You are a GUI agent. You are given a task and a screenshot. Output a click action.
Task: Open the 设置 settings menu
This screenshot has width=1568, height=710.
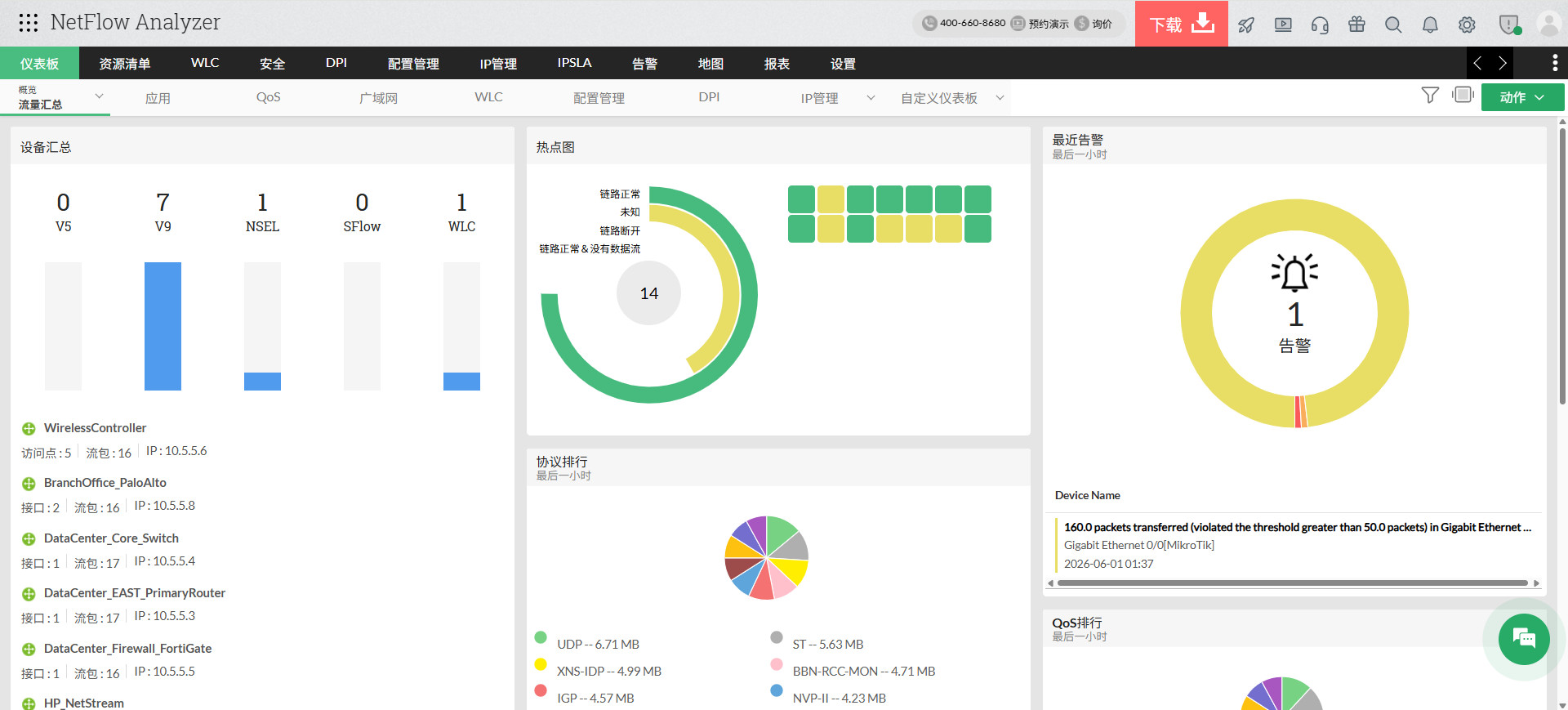point(843,63)
